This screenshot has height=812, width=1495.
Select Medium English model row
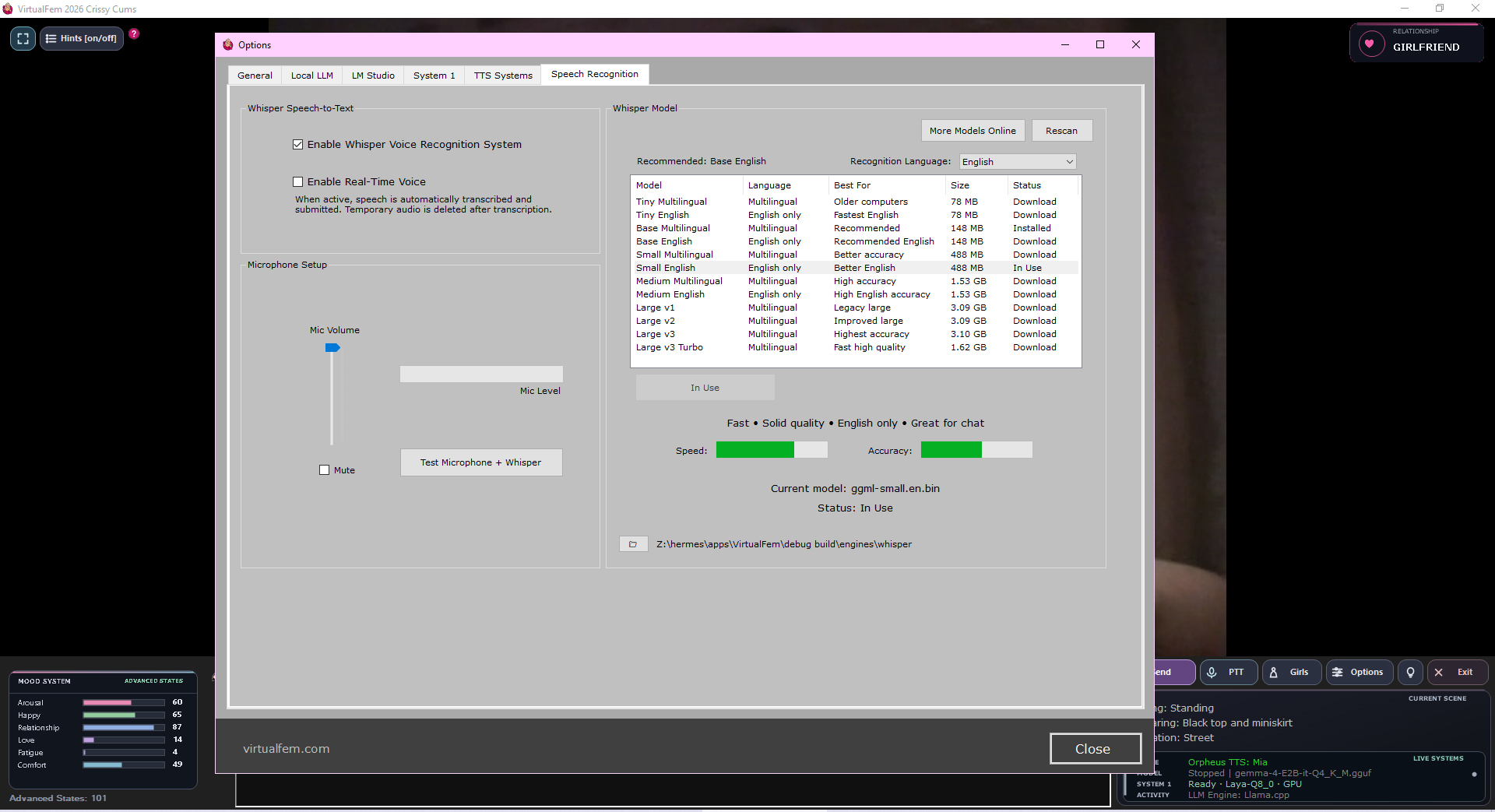(854, 294)
